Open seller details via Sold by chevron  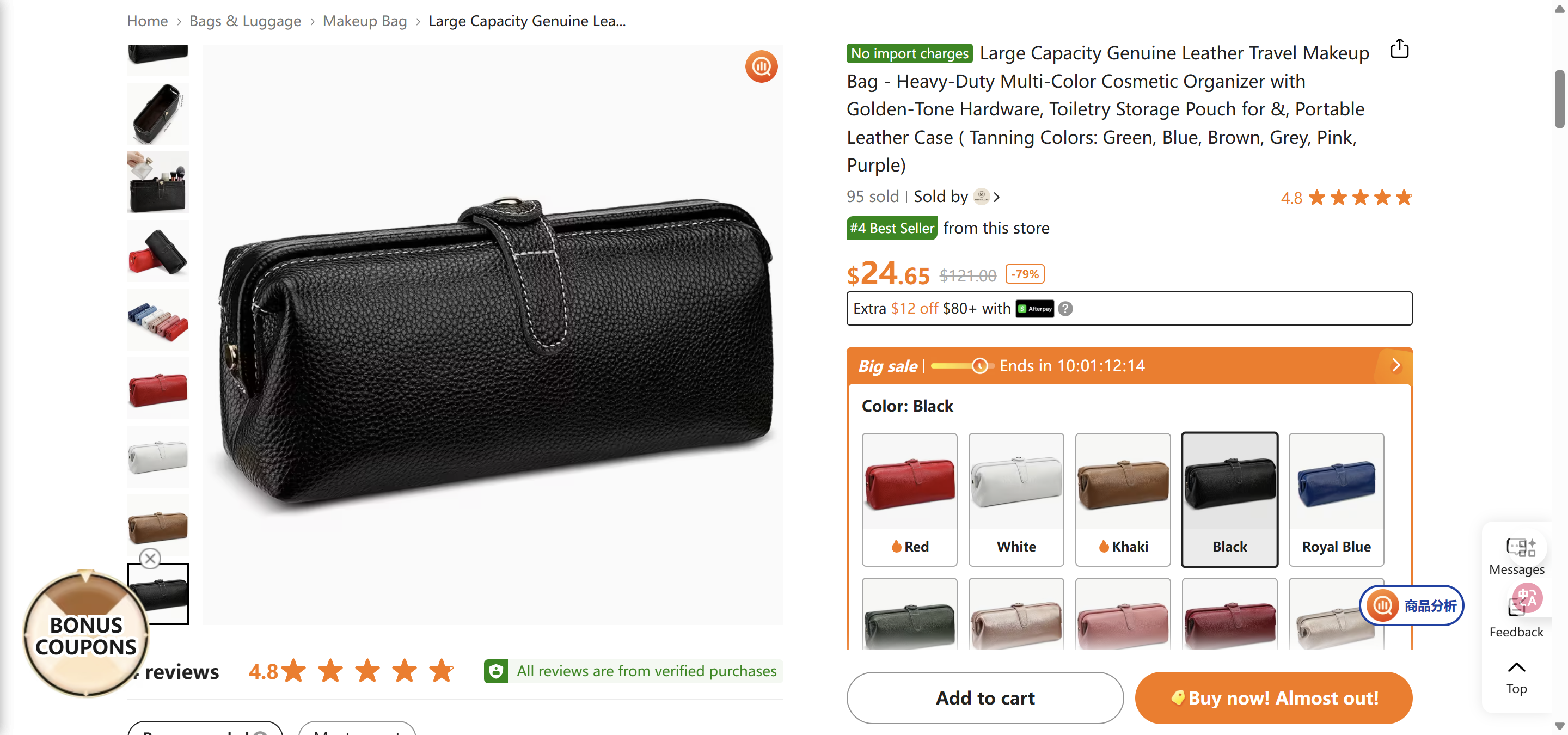coord(997,197)
